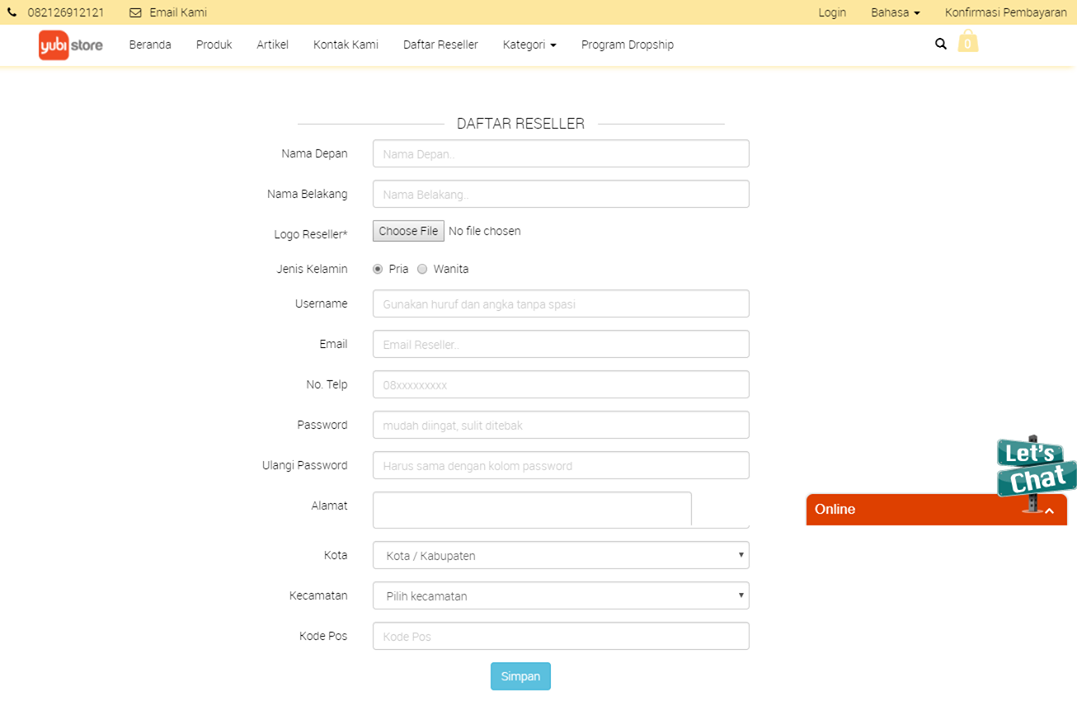This screenshot has height=720, width=1077.
Task: Open the Artikel menu item
Action: 273,45
